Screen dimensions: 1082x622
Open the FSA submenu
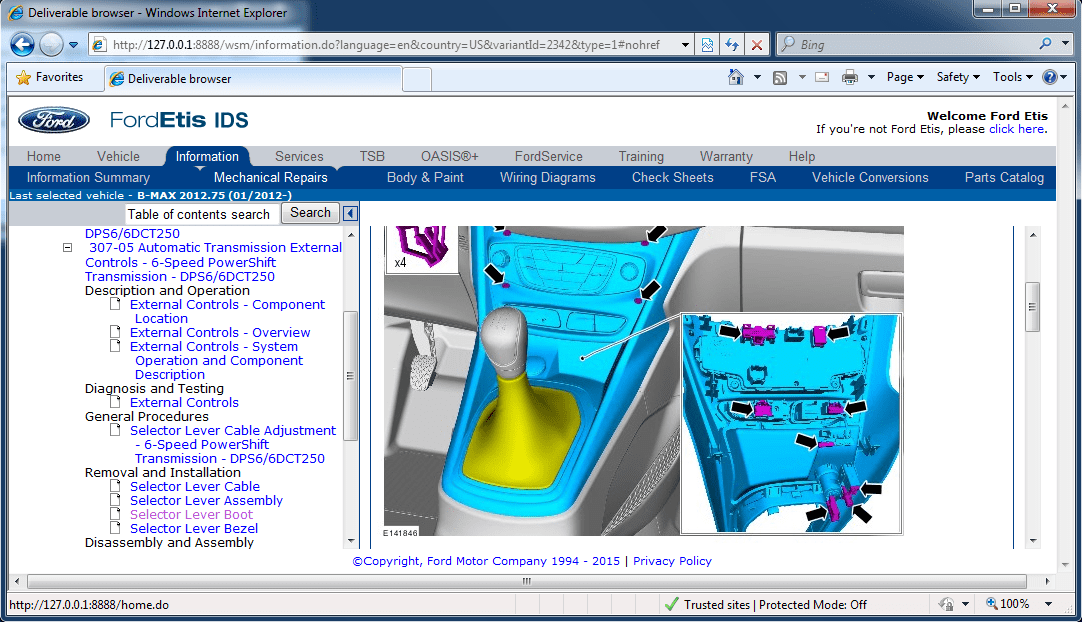pos(763,177)
